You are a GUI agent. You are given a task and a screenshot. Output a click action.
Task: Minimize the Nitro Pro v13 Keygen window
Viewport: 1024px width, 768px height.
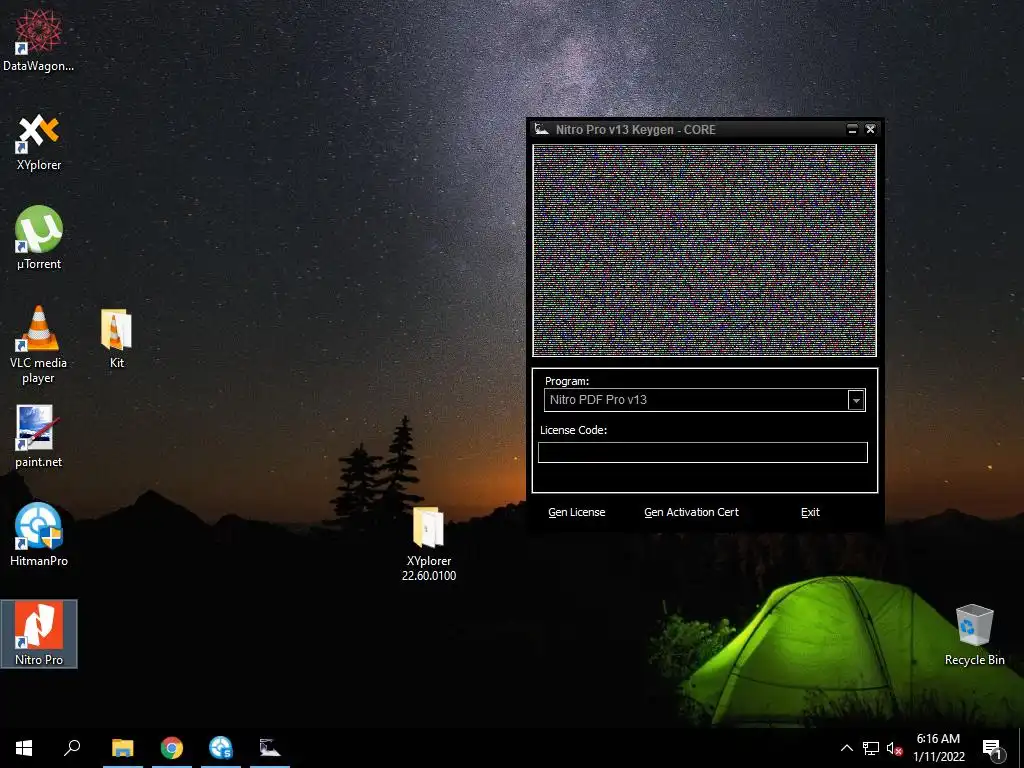click(852, 129)
